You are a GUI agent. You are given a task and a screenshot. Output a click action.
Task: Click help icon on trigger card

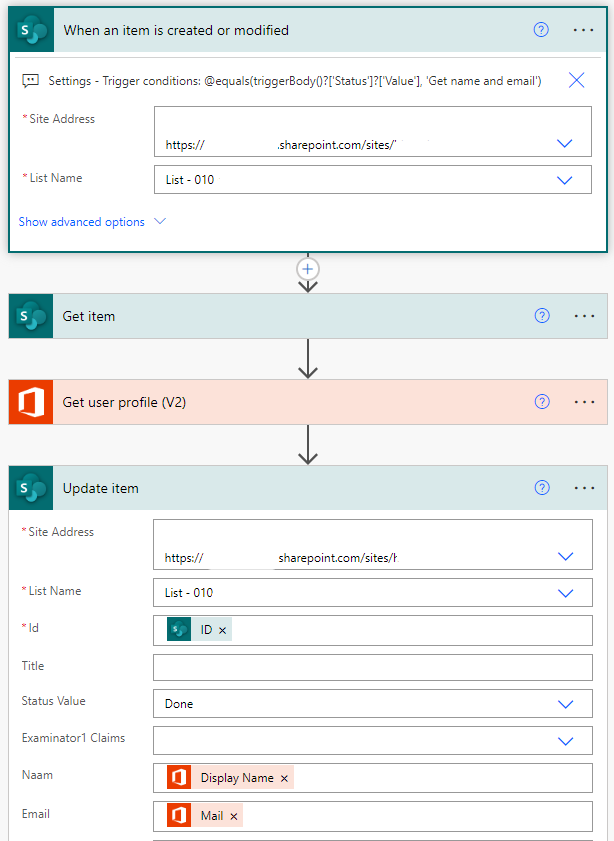541,30
